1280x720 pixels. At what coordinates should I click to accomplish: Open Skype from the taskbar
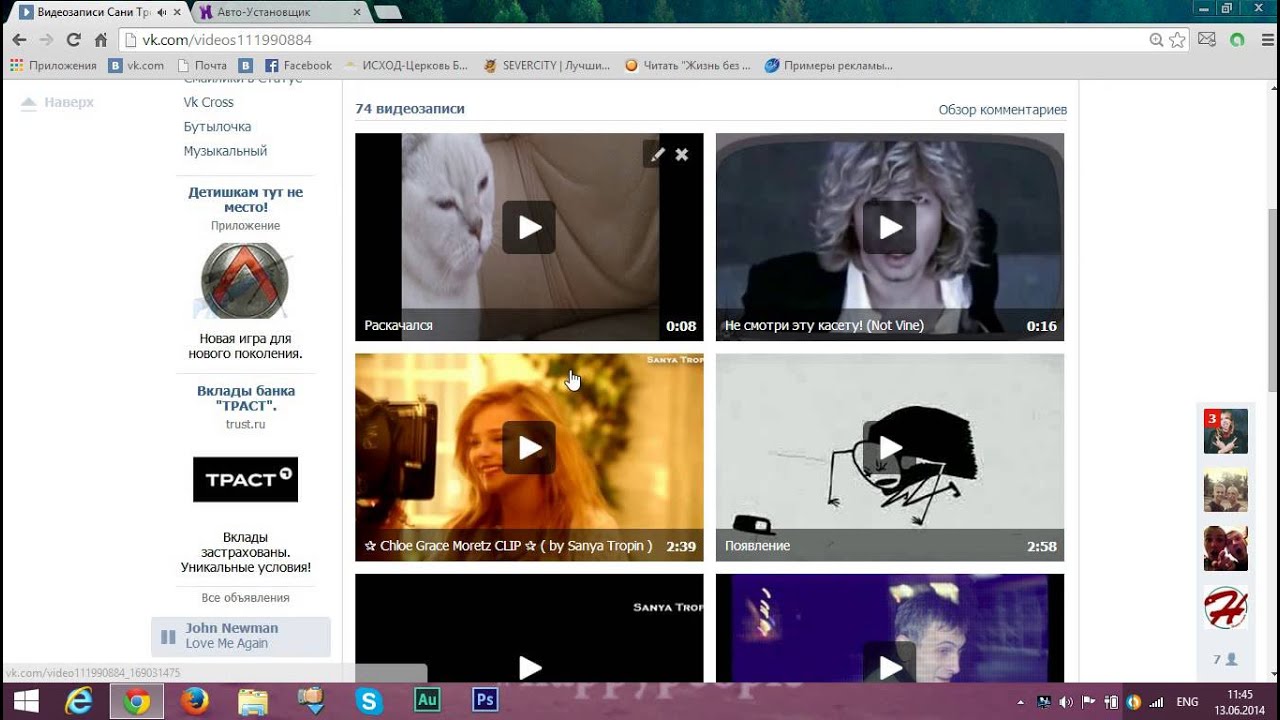click(x=369, y=701)
